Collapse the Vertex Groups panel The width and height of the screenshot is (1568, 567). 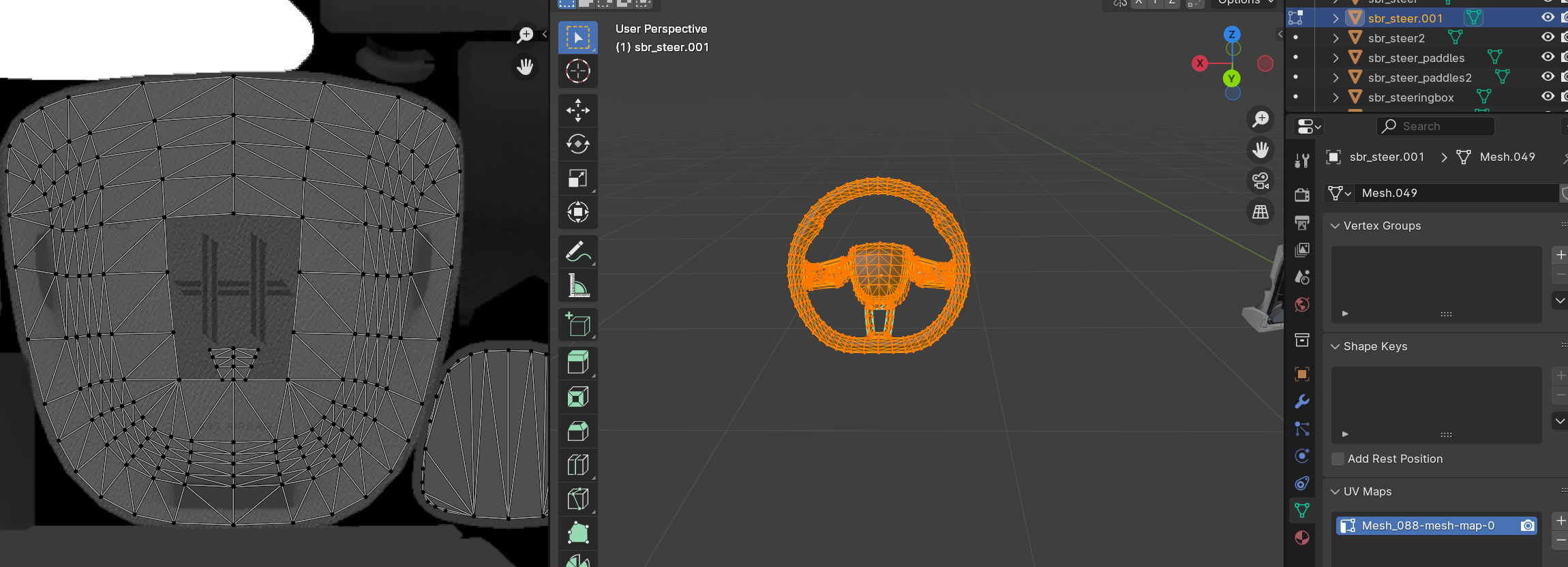click(x=1335, y=226)
